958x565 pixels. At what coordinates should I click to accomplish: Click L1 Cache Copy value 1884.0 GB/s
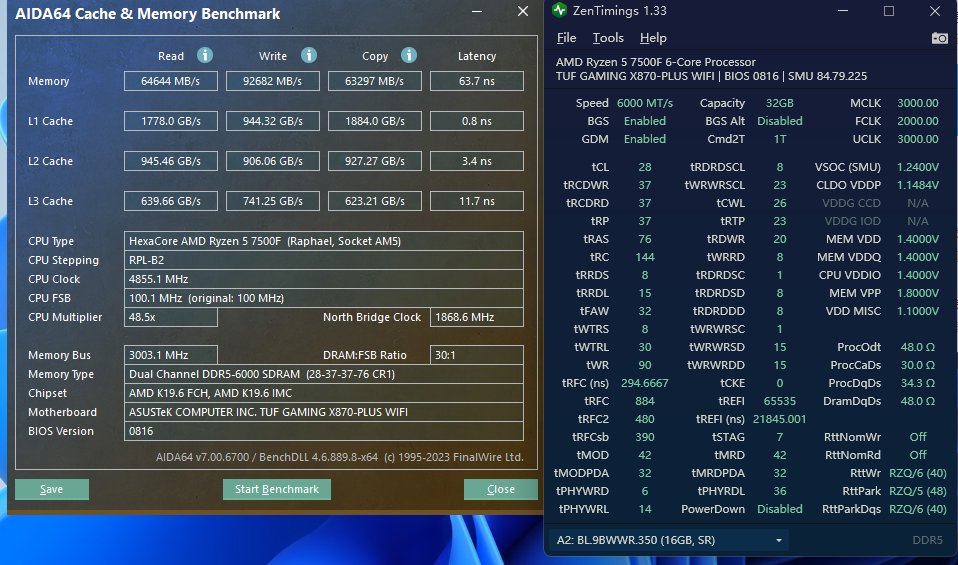375,121
